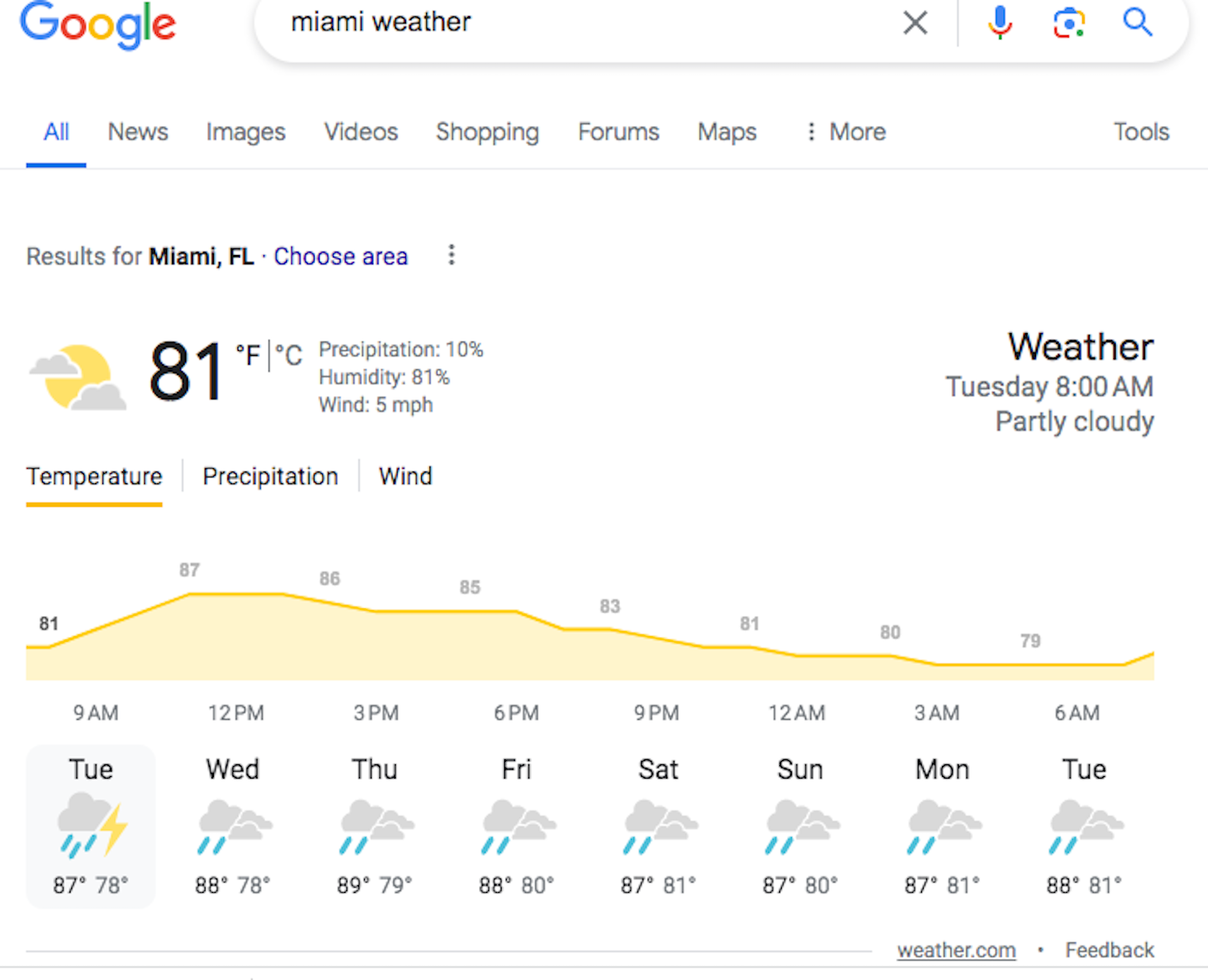Screen dimensions: 1208x980
Task: Select the 3 PM point on temperature graph
Action: pyautogui.click(x=376, y=612)
